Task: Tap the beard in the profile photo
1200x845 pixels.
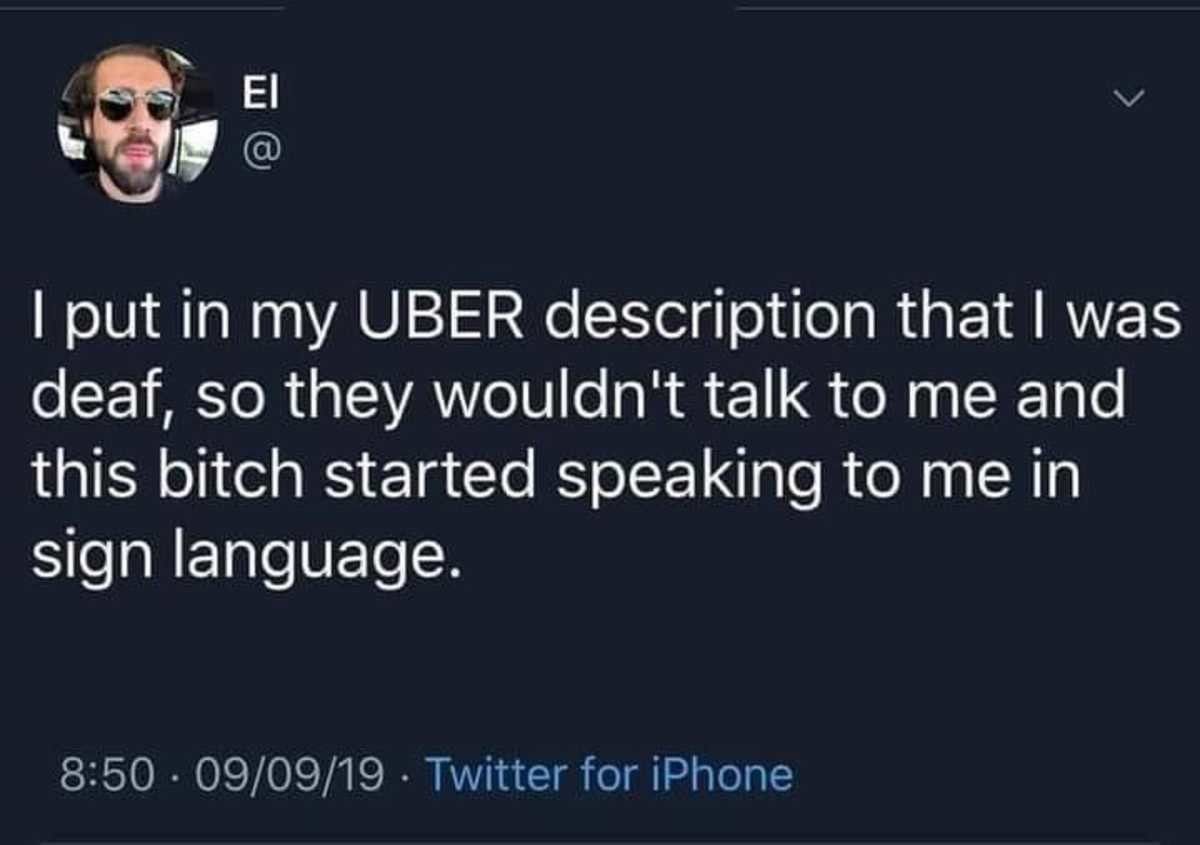Action: [x=135, y=168]
